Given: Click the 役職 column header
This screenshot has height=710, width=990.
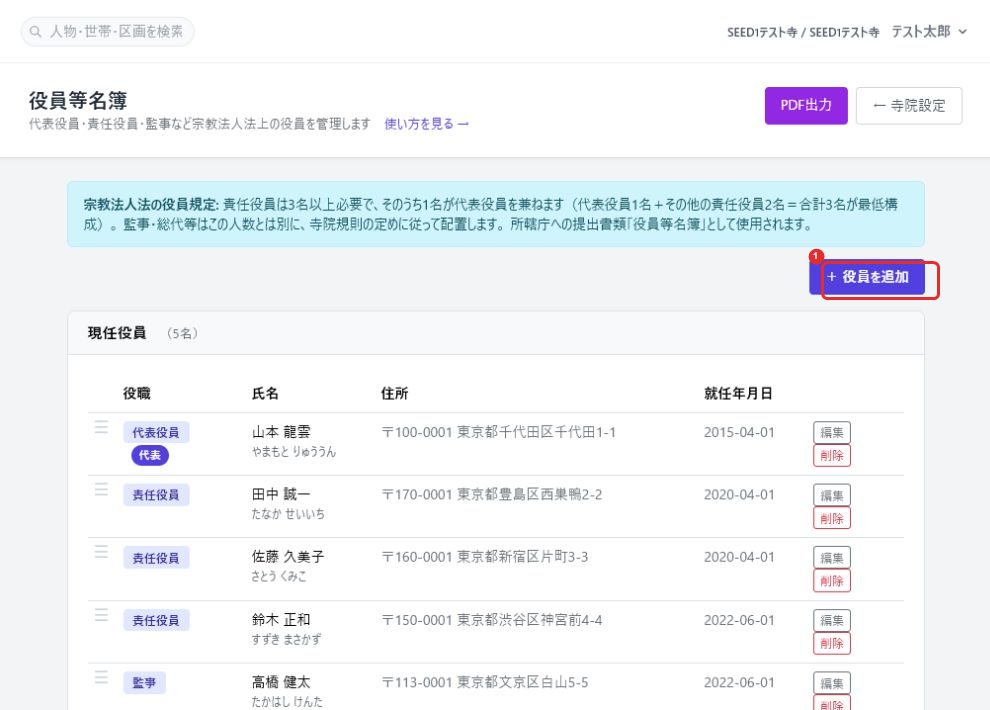Looking at the screenshot, I should point(136,393).
